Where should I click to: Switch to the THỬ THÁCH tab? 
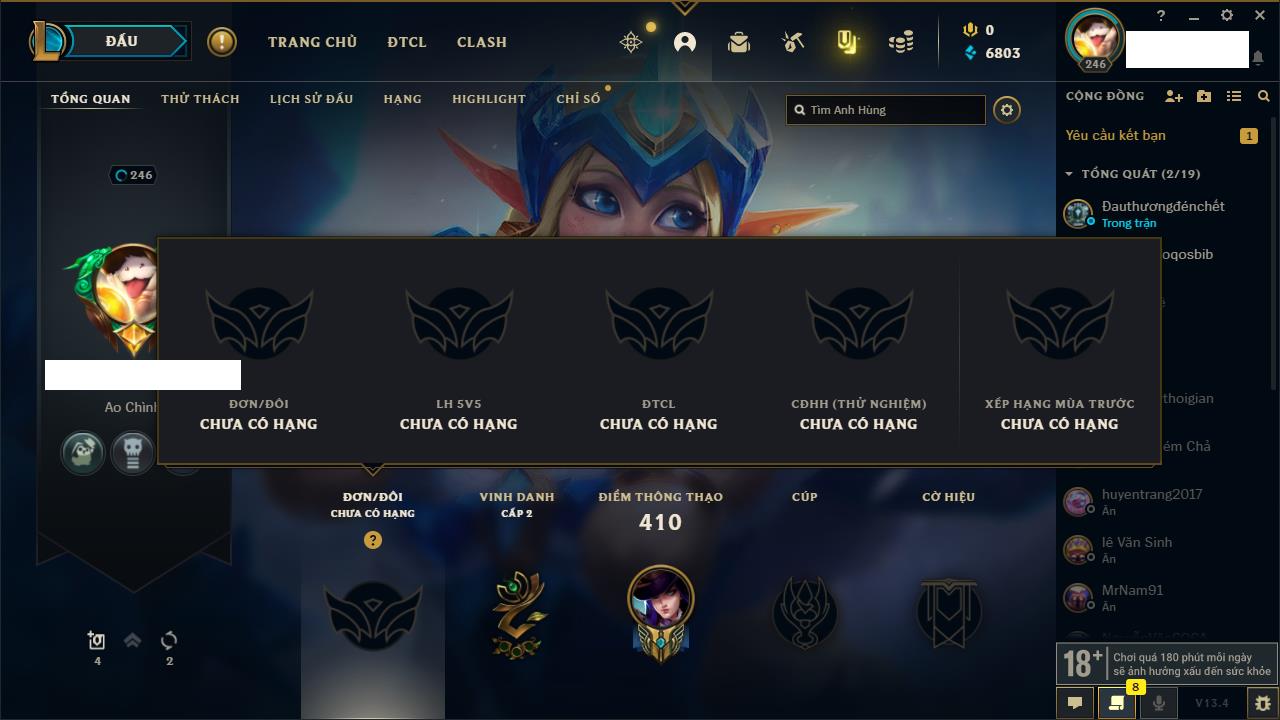(x=200, y=99)
